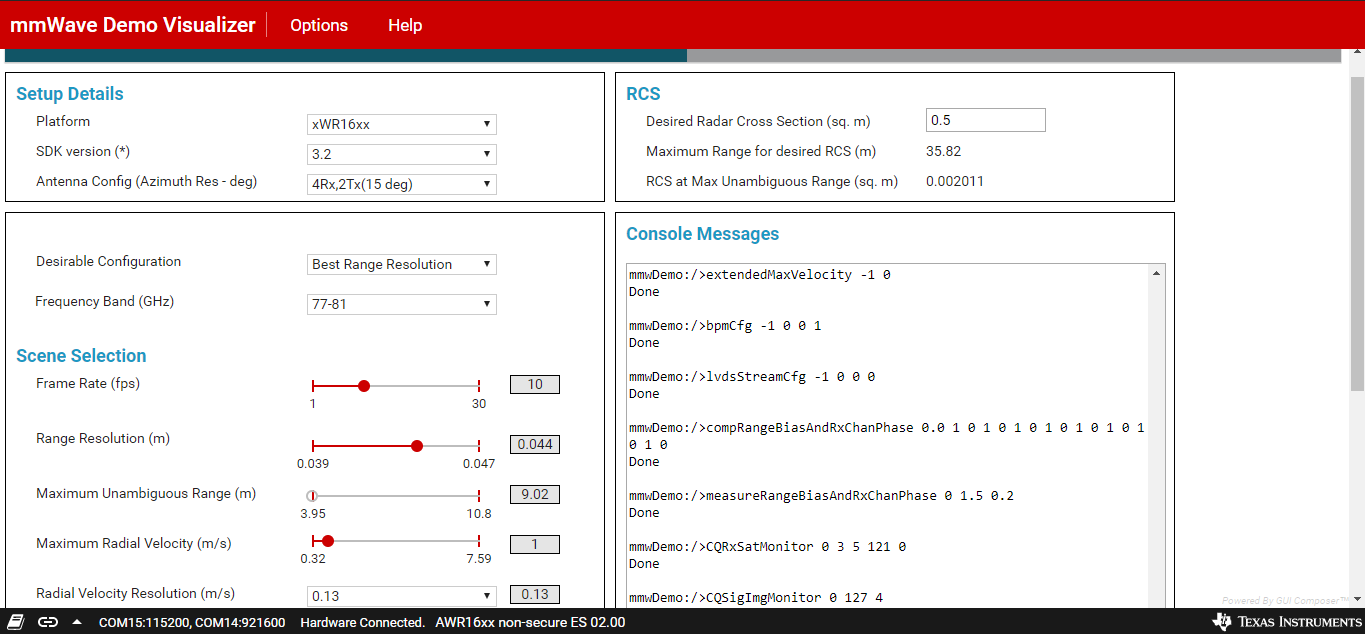
Task: Expand the status bar up-arrow icon
Action: pos(77,622)
